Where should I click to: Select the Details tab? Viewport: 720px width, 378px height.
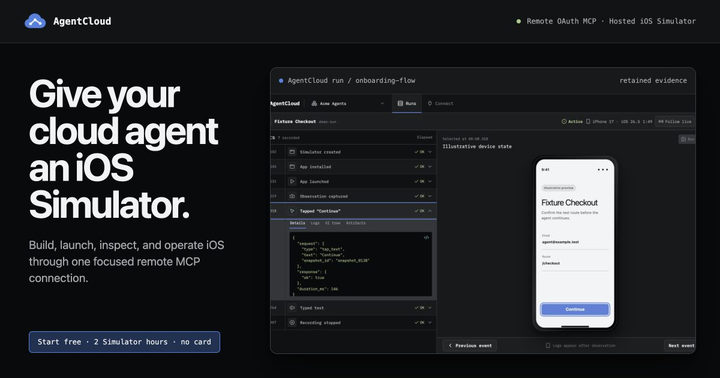[298, 223]
